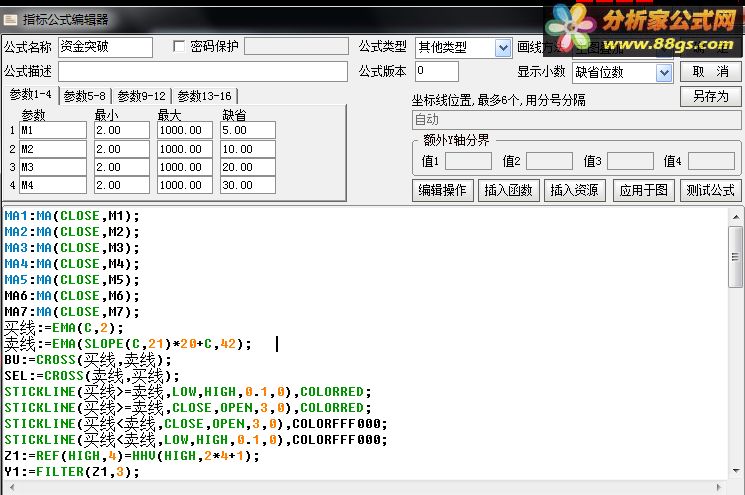Click the code line 买线:=EMA(C,2);

tap(64, 328)
